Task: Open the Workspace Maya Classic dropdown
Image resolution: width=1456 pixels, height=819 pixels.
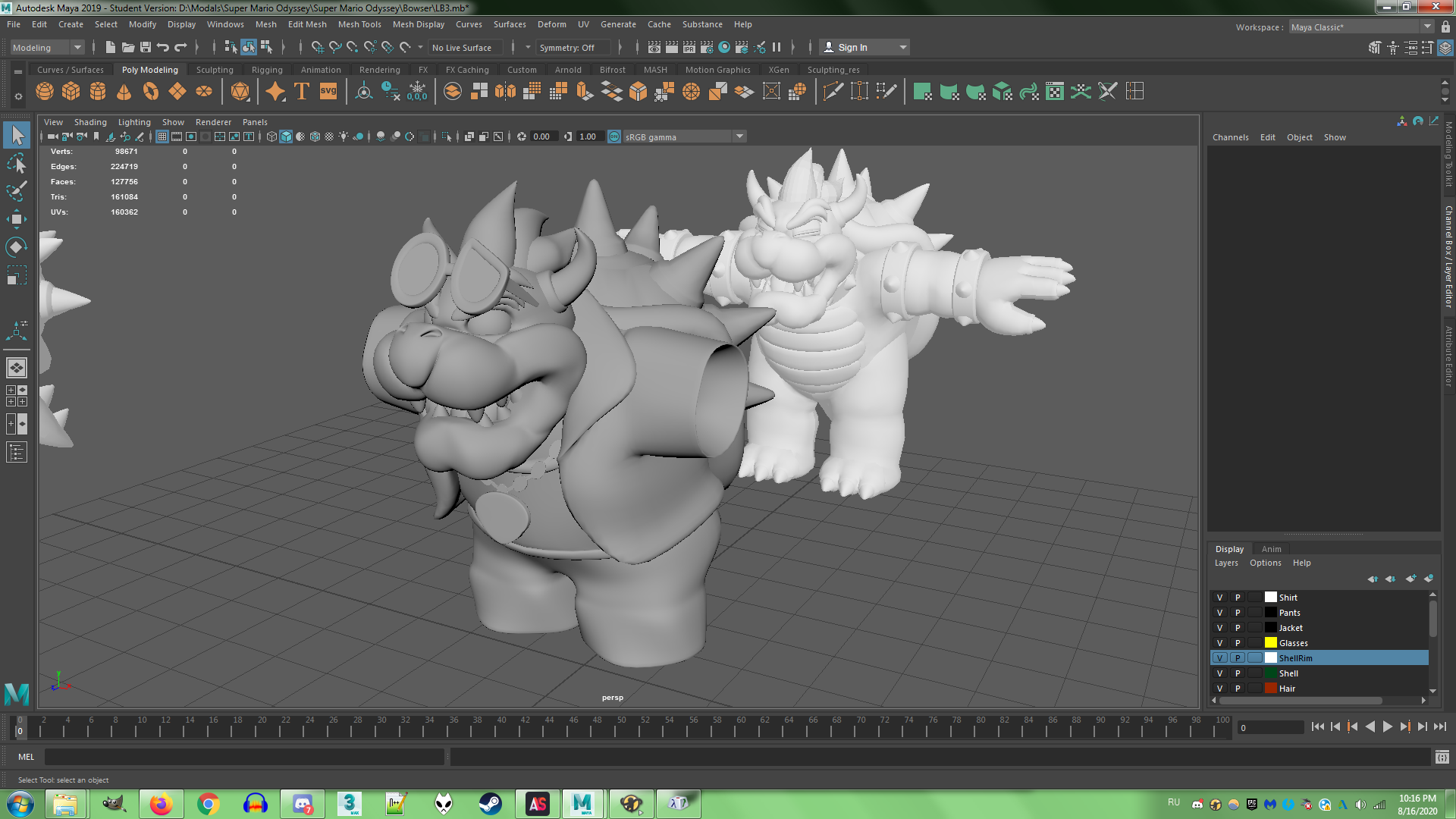Action: pyautogui.click(x=1362, y=27)
